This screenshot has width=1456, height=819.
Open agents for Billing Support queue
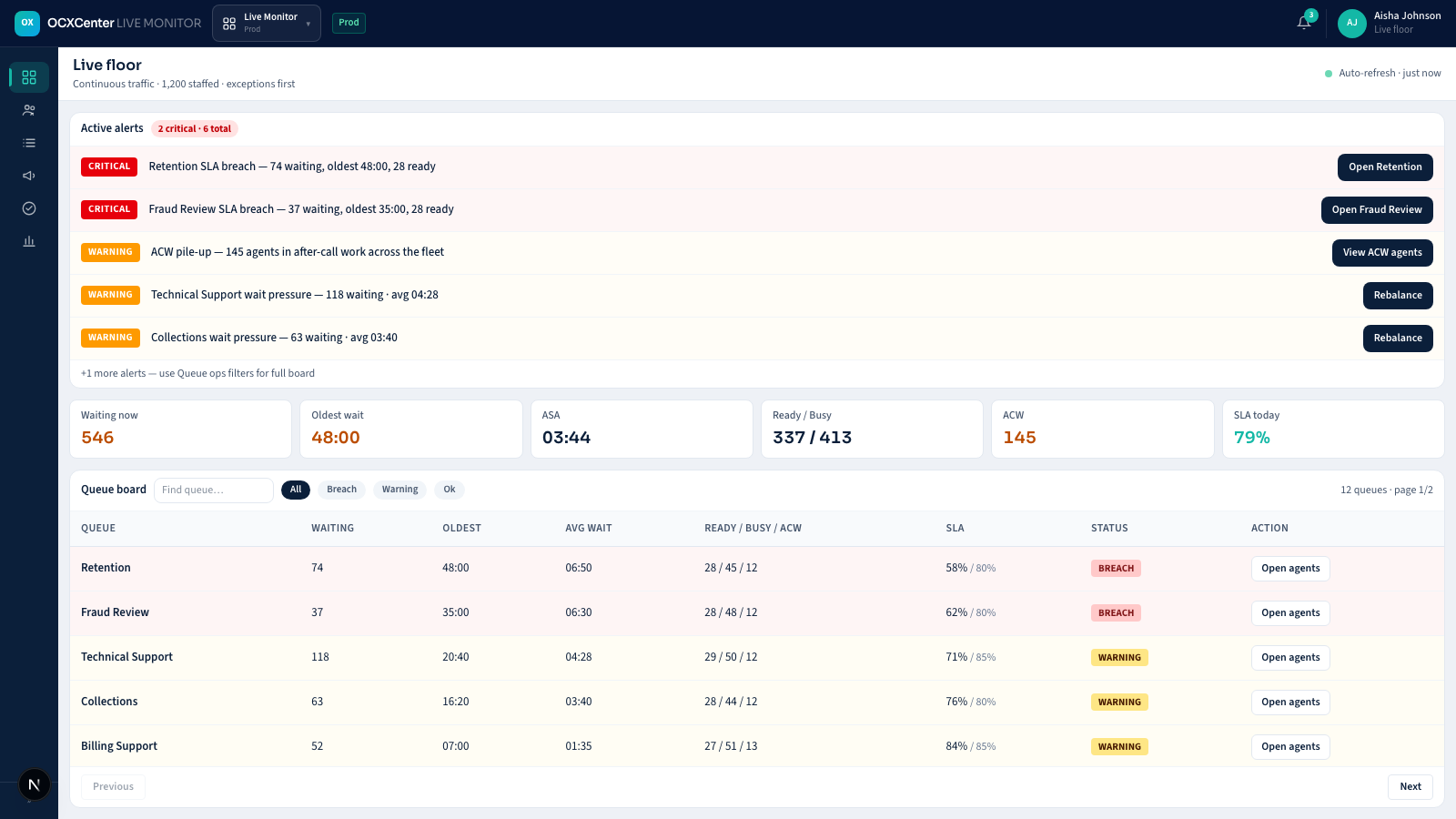point(1290,747)
